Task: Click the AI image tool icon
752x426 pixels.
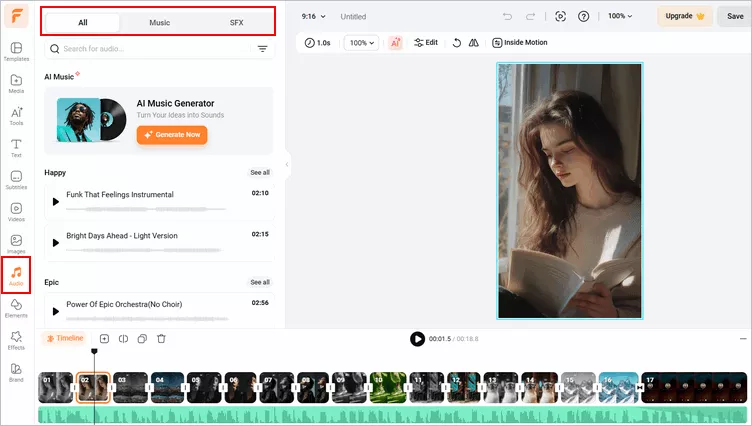Action: pos(395,43)
